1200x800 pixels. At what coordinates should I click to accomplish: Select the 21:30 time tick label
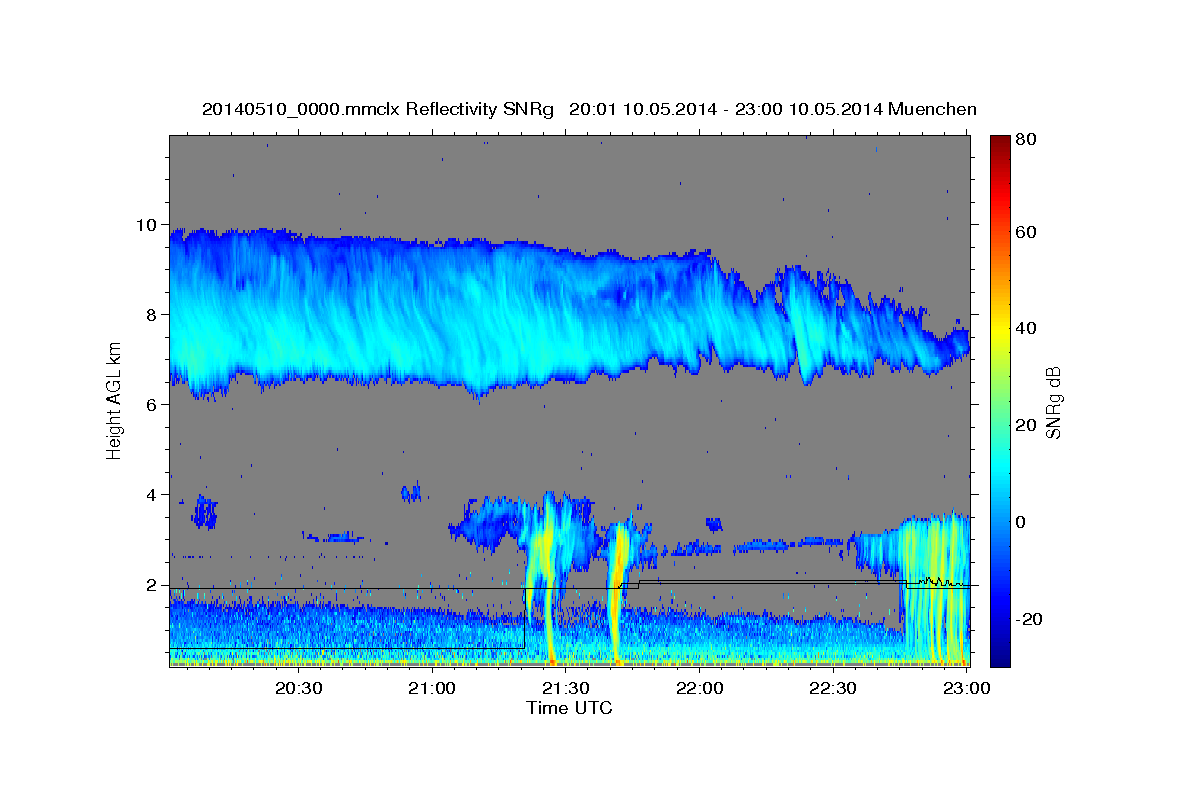click(x=566, y=688)
